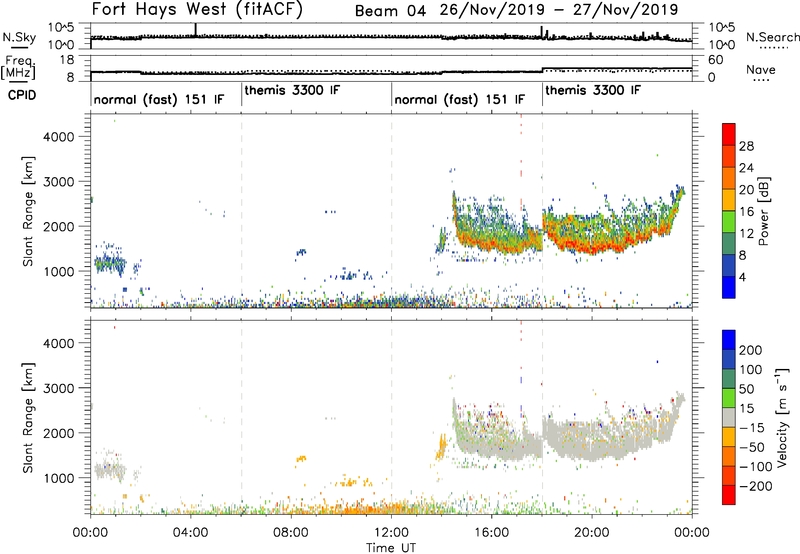Click the 'N.Sky' legend label
The width and height of the screenshot is (800, 554).
tap(19, 37)
